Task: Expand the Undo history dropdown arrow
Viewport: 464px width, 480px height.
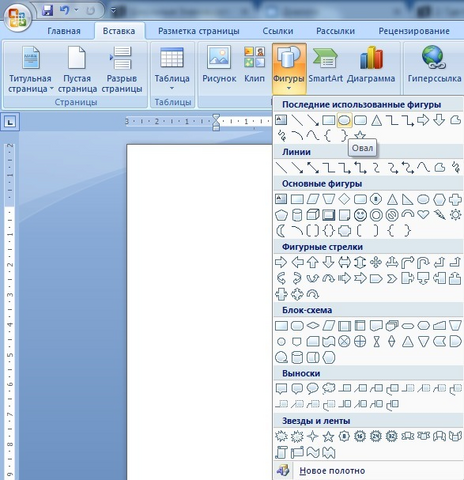Action: pos(76,11)
